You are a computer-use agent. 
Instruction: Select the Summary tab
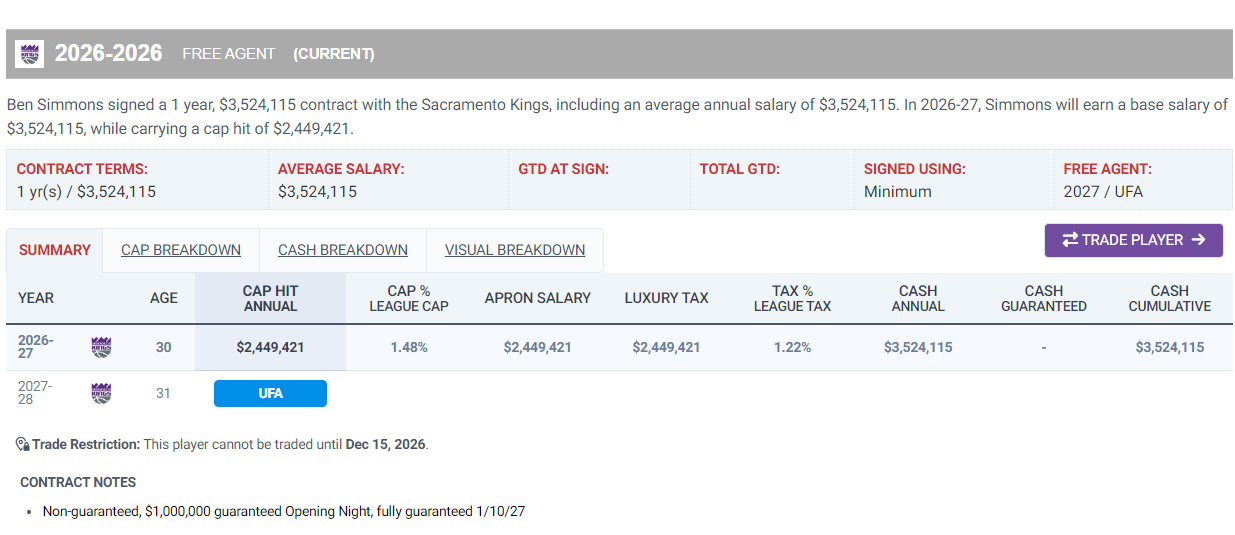click(55, 250)
